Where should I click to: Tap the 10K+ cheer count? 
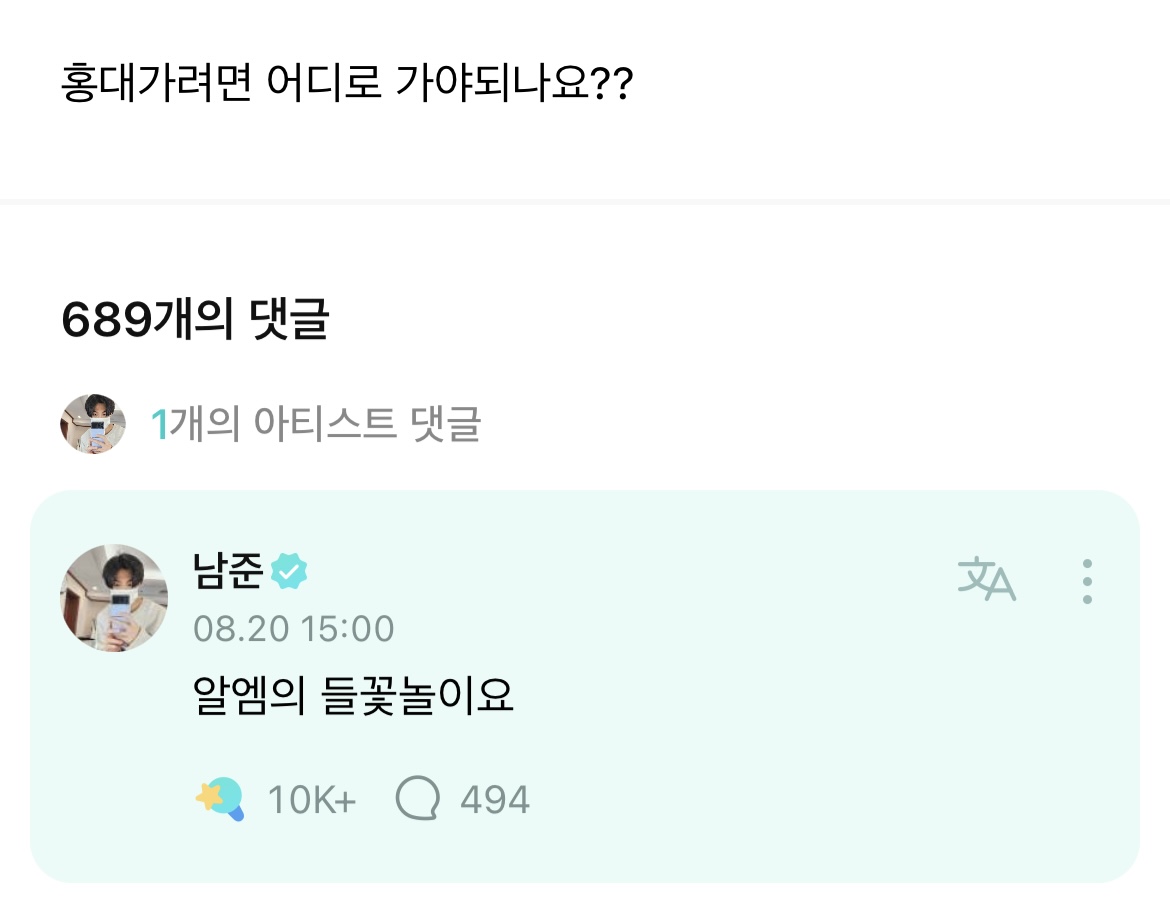(311, 800)
